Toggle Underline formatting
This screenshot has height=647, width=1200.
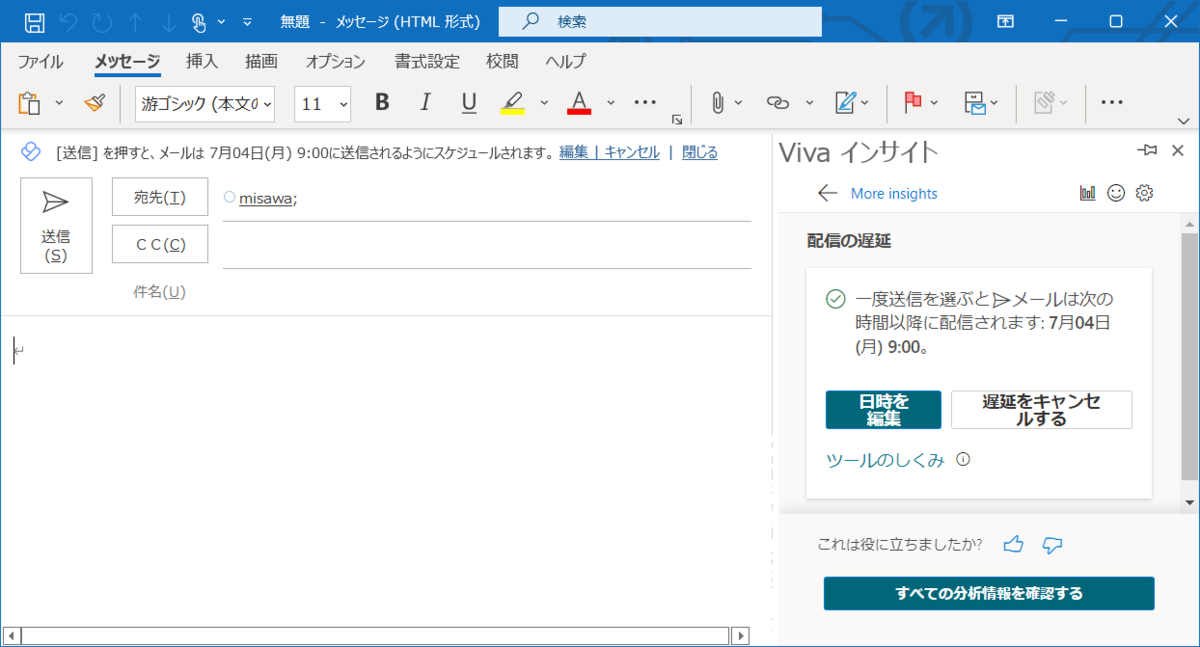point(469,102)
